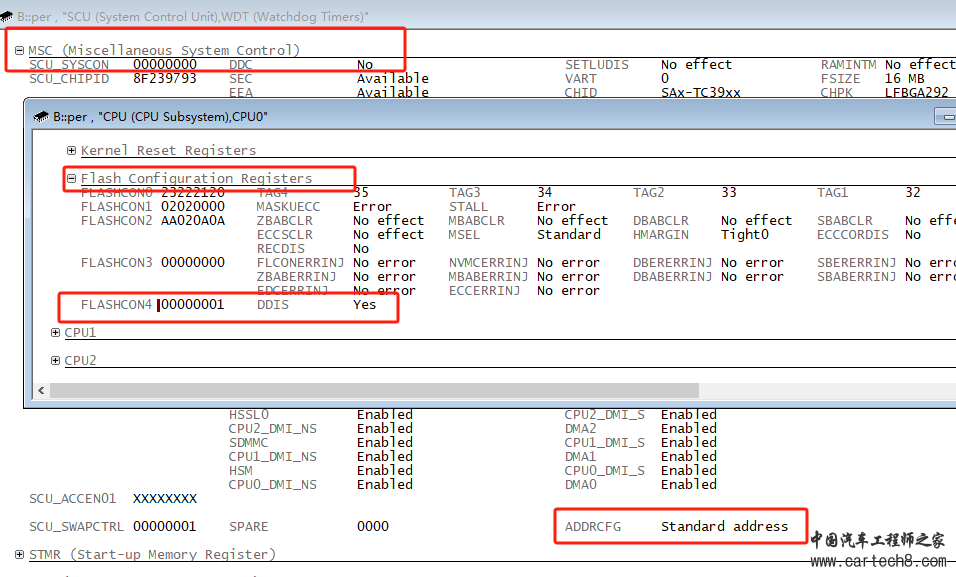Click the DMA1 Enabled value
Image resolution: width=956 pixels, height=577 pixels.
pos(689,456)
